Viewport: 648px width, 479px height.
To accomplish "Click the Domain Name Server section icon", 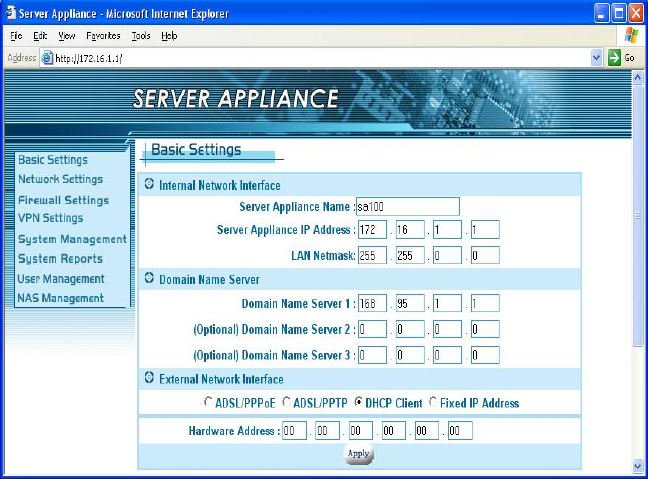I will pos(150,279).
